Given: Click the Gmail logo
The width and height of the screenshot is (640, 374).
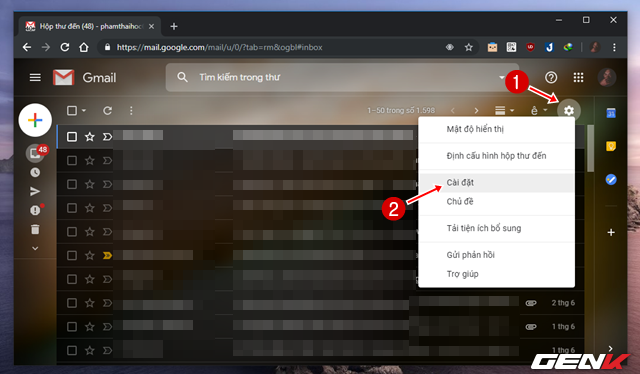Looking at the screenshot, I should (85, 78).
